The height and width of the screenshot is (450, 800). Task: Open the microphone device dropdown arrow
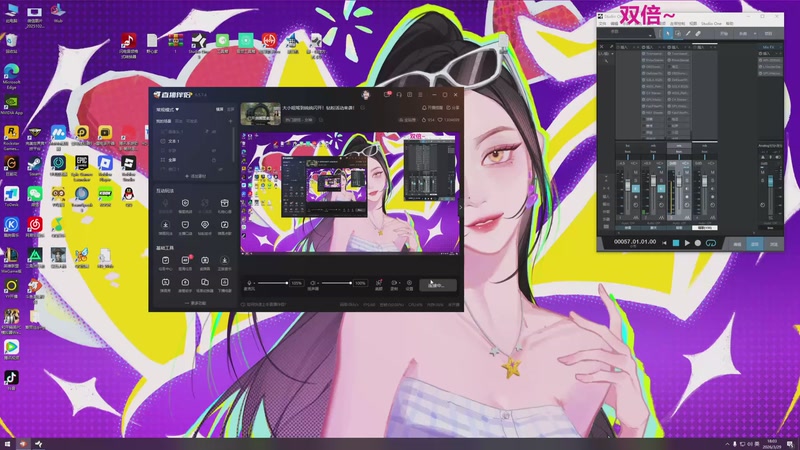click(x=254, y=283)
